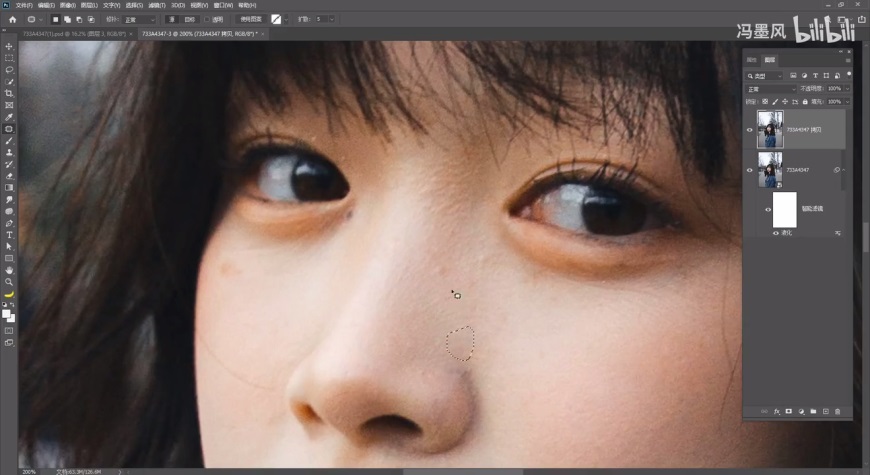Select the Rectangular Marquee tool

pyautogui.click(x=9, y=58)
